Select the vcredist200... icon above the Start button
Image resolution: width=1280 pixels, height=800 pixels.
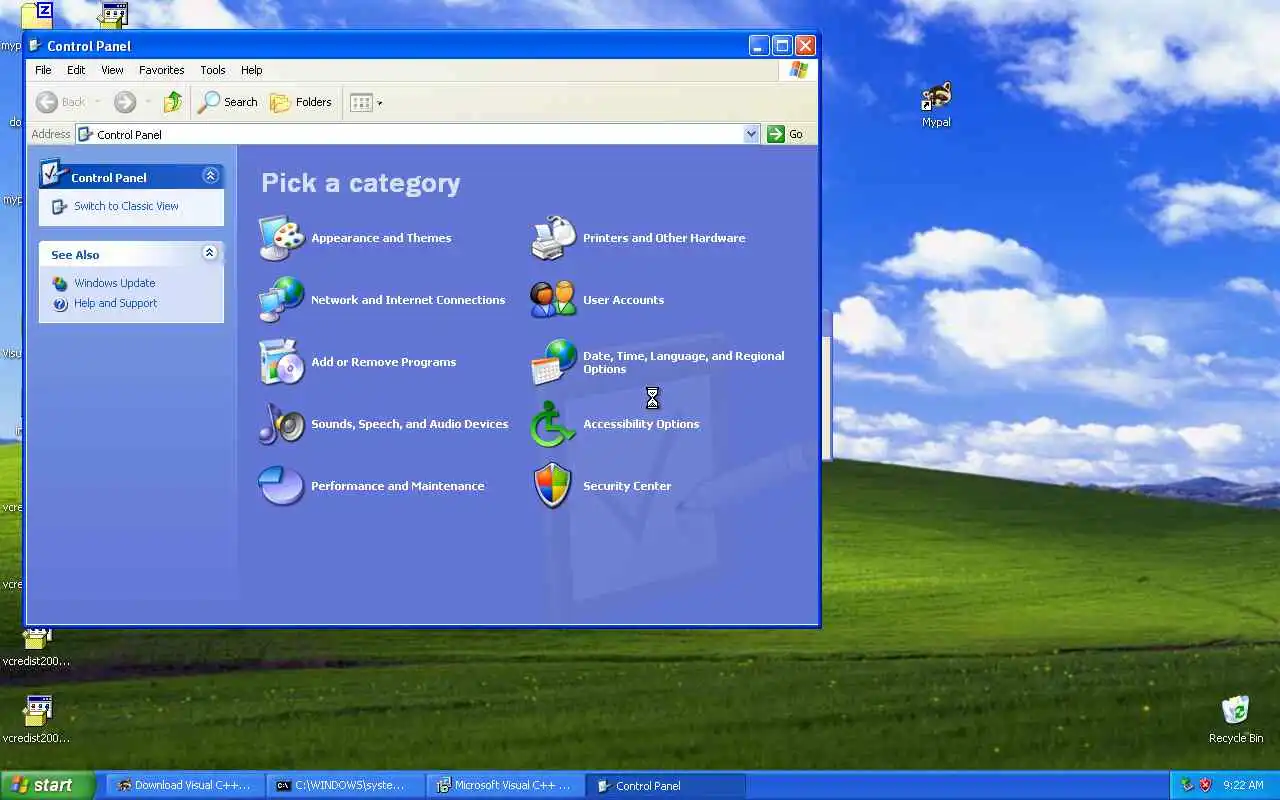(x=36, y=720)
